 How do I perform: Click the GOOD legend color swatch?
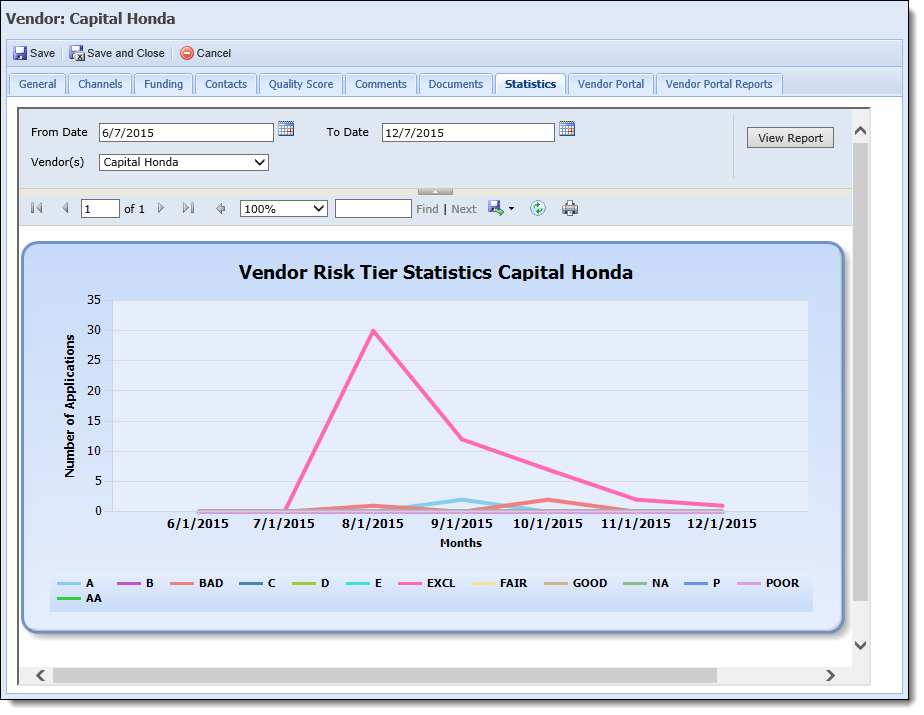pyautogui.click(x=556, y=584)
